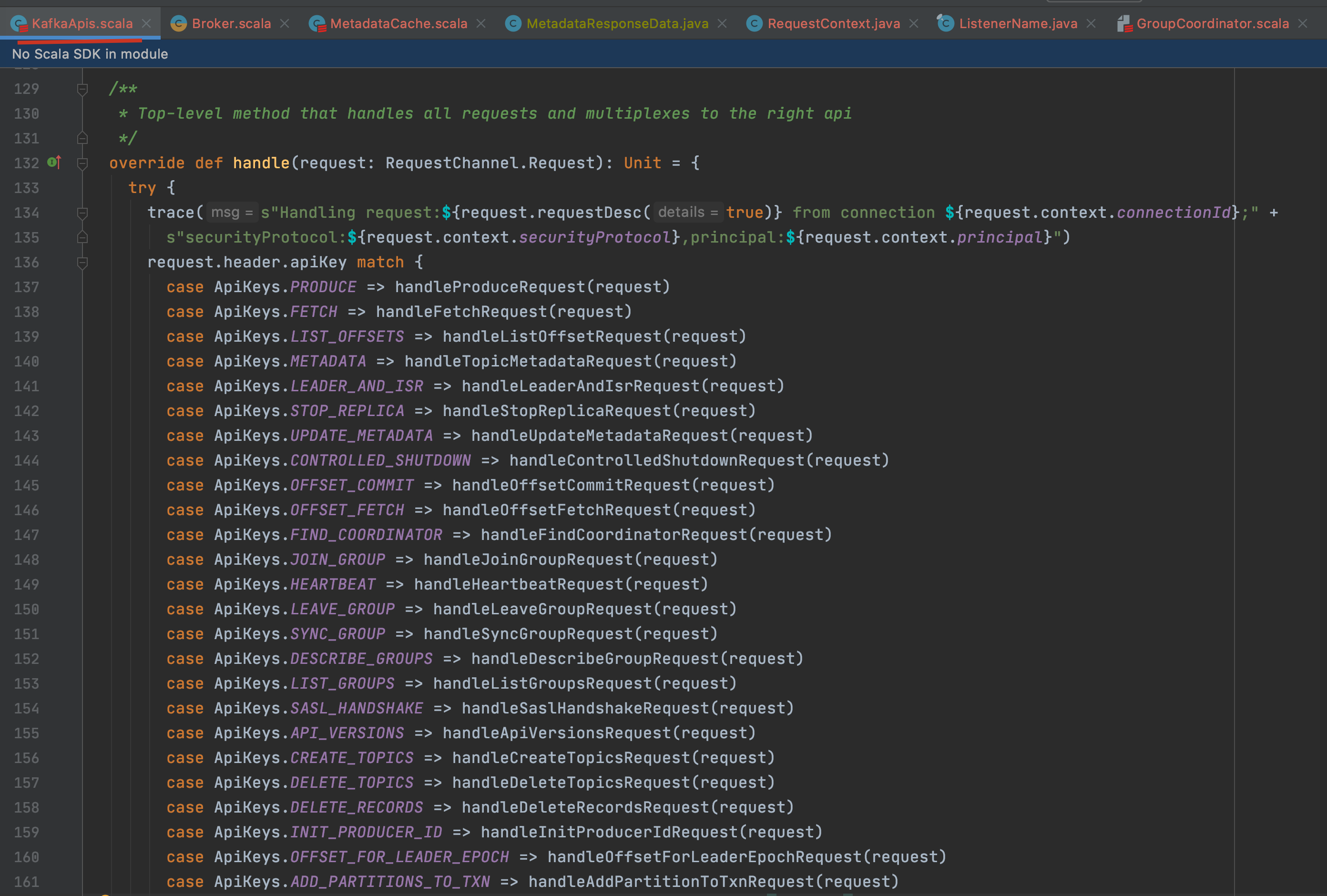Viewport: 1327px width, 896px height.
Task: Open the RequestContext.java tab
Action: click(833, 23)
